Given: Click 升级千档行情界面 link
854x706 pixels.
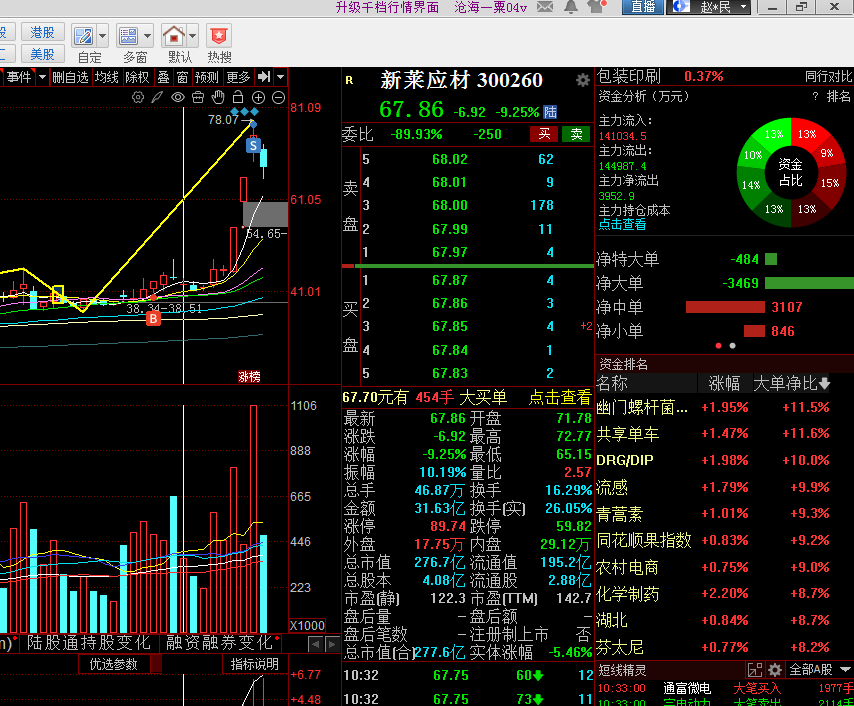Looking at the screenshot, I should pos(387,7).
